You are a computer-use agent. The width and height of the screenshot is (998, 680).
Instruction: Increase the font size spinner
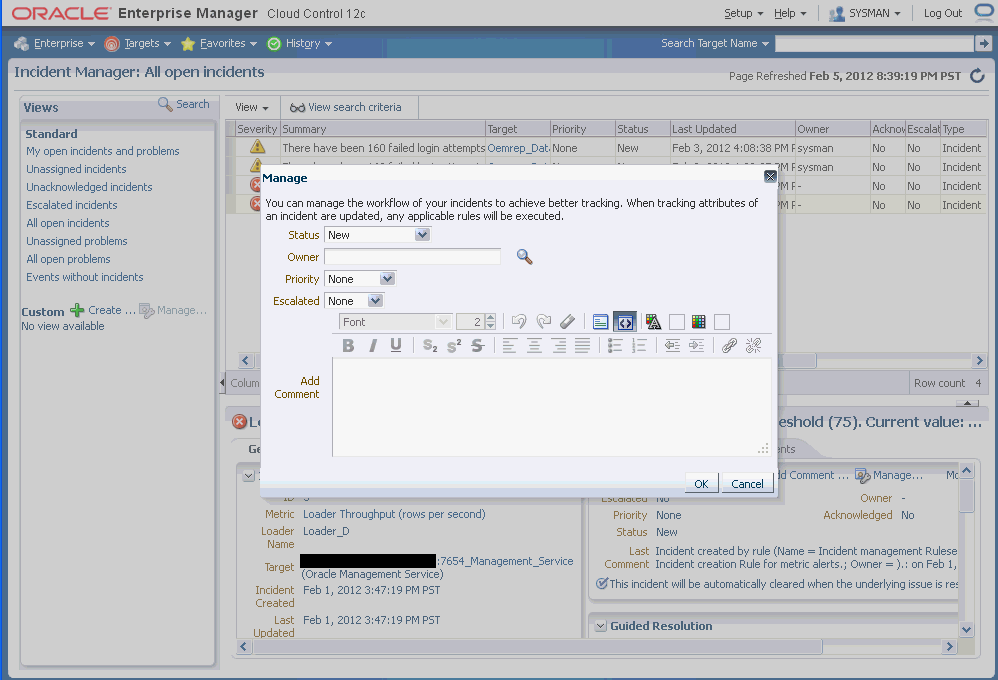(490, 318)
